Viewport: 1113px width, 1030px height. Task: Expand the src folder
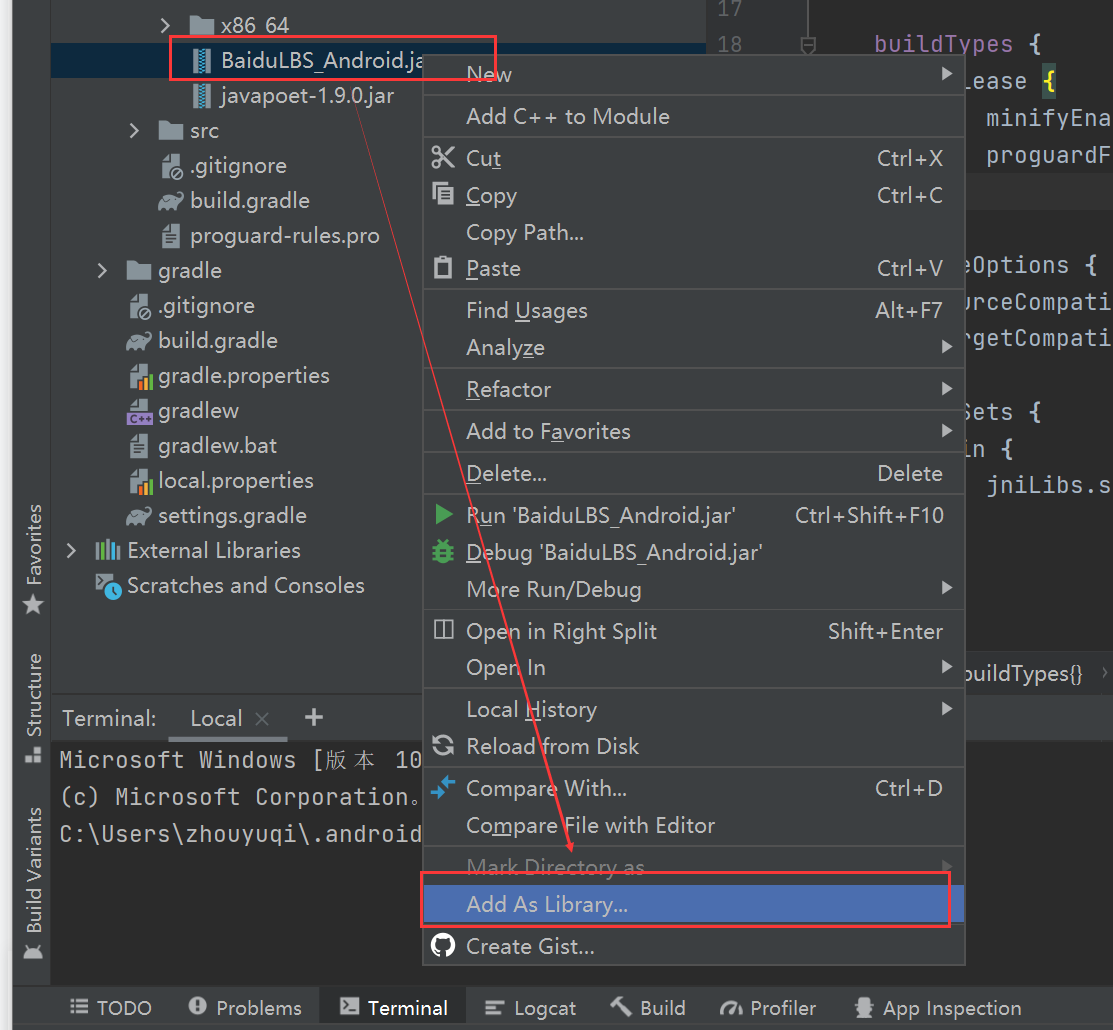click(133, 130)
